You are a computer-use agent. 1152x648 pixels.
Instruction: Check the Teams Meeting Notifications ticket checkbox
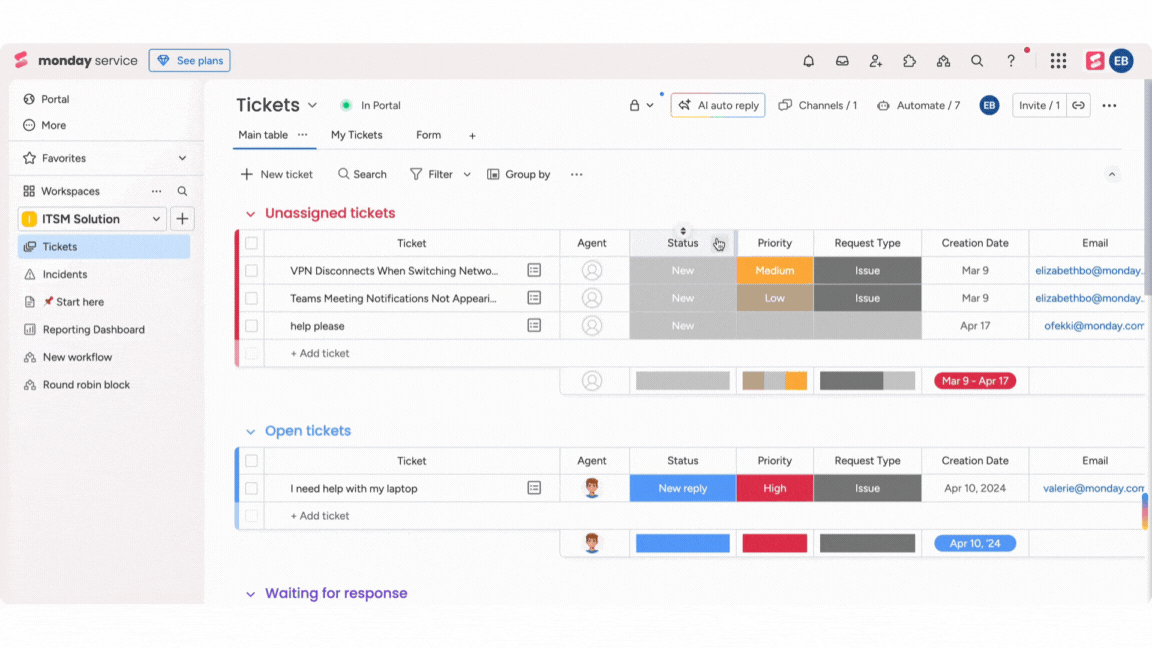click(x=251, y=298)
